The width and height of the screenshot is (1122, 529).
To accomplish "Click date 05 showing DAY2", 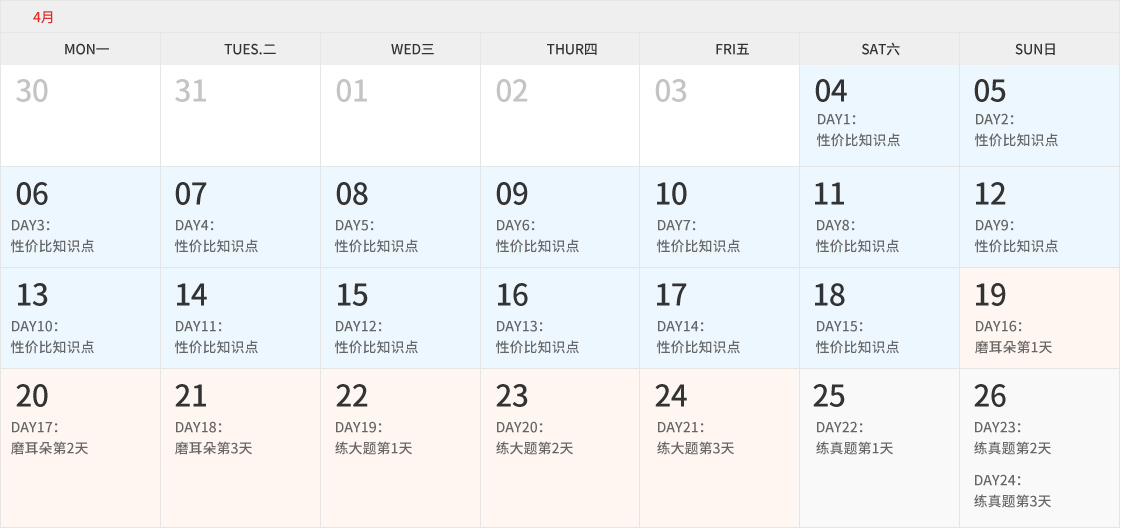I will (1038, 115).
